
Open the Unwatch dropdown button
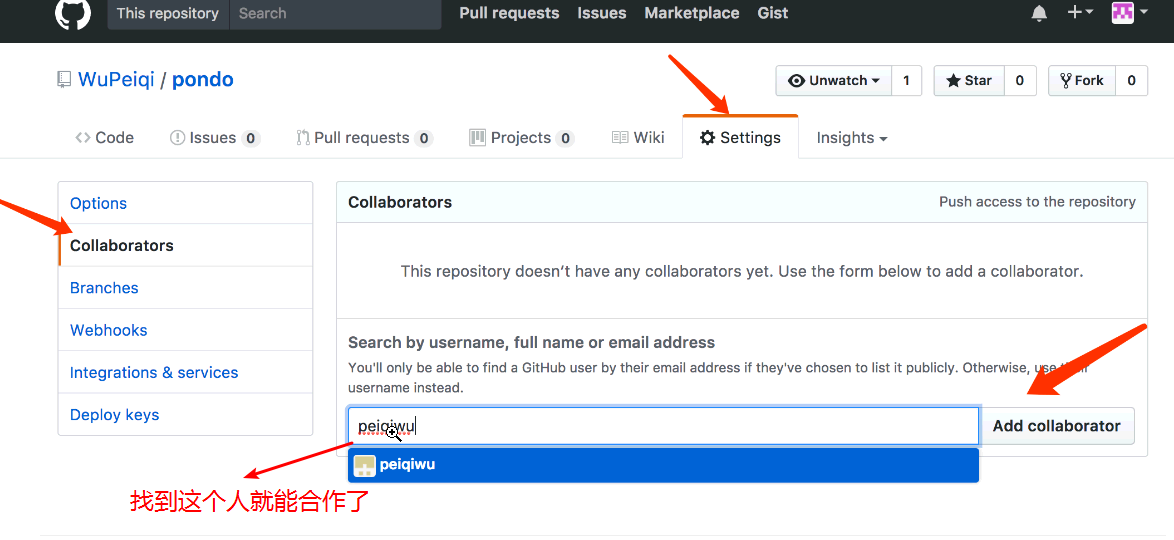[833, 81]
